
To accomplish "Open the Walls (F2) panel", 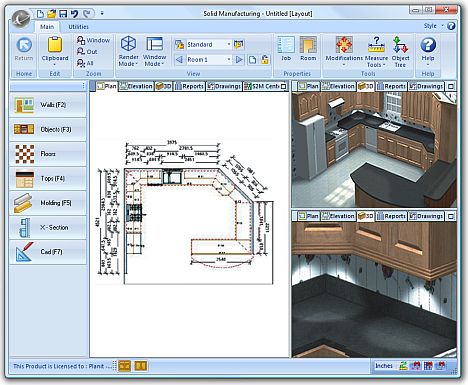I will (x=48, y=105).
